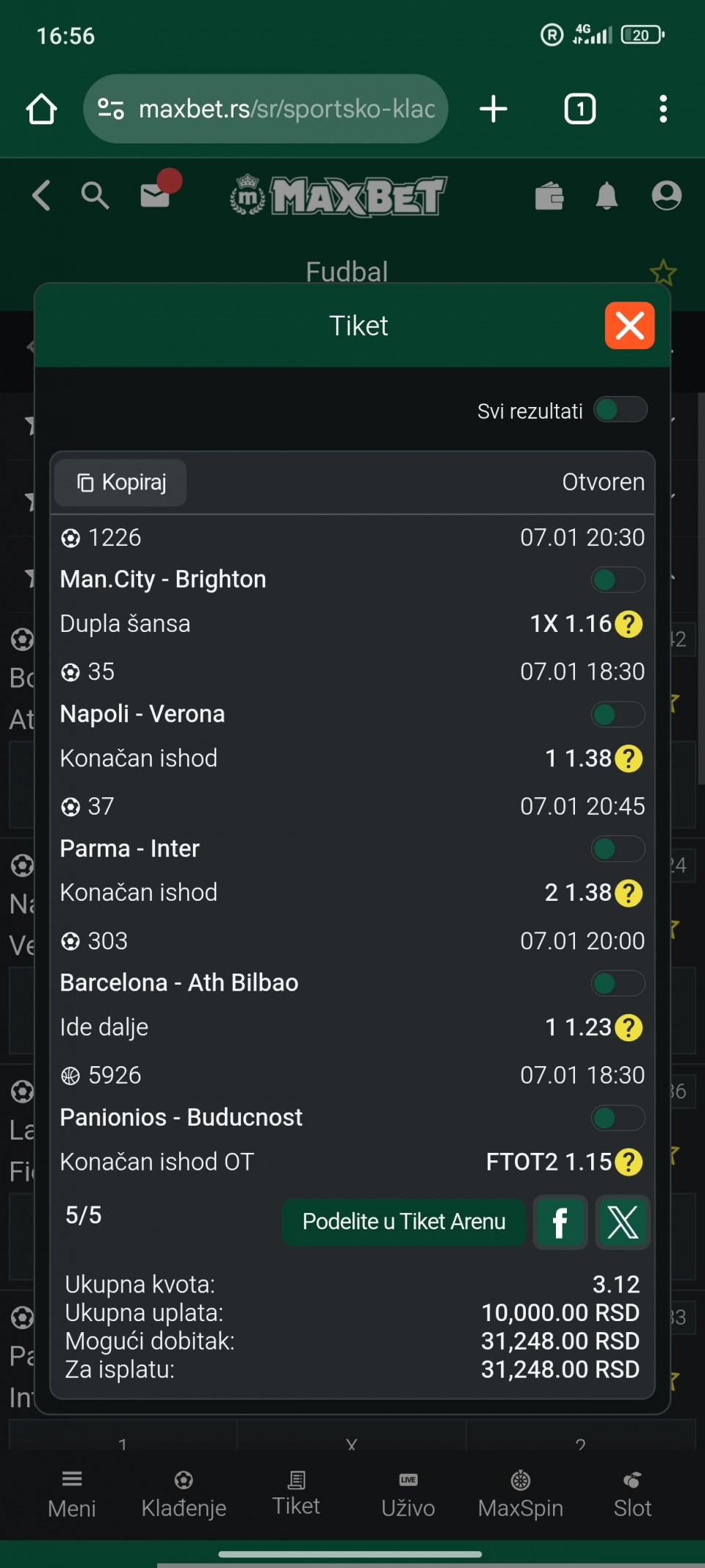Toggle the Svi rezultati switch

(x=621, y=410)
